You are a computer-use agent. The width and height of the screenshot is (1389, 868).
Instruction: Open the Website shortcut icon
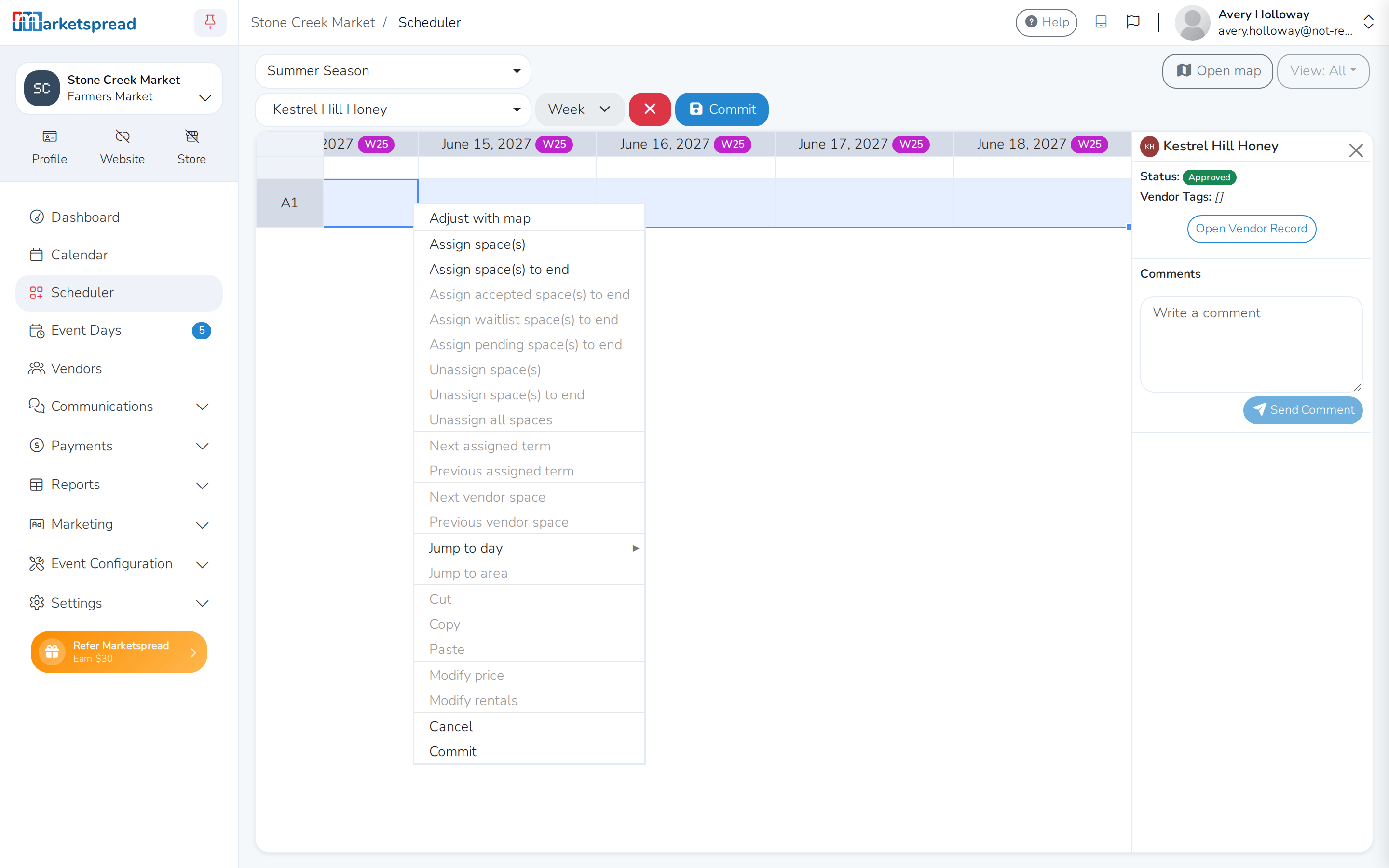(x=122, y=147)
